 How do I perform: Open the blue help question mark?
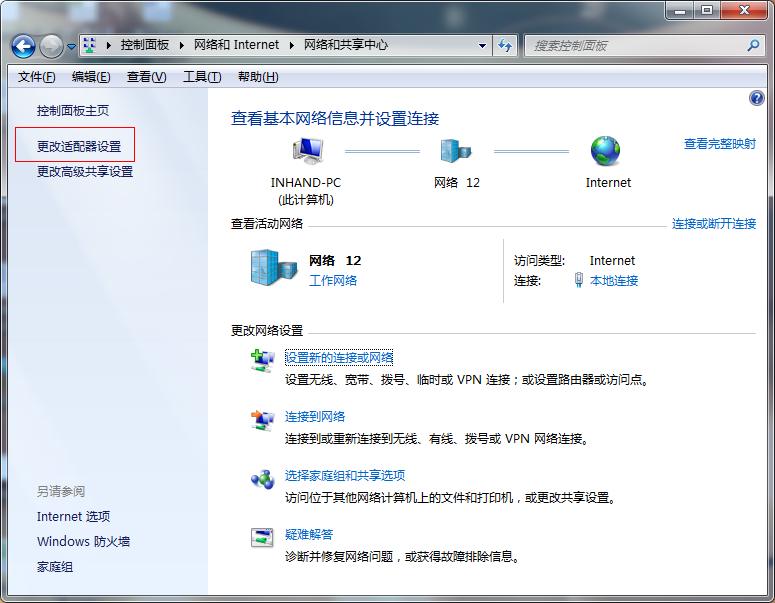tap(756, 98)
